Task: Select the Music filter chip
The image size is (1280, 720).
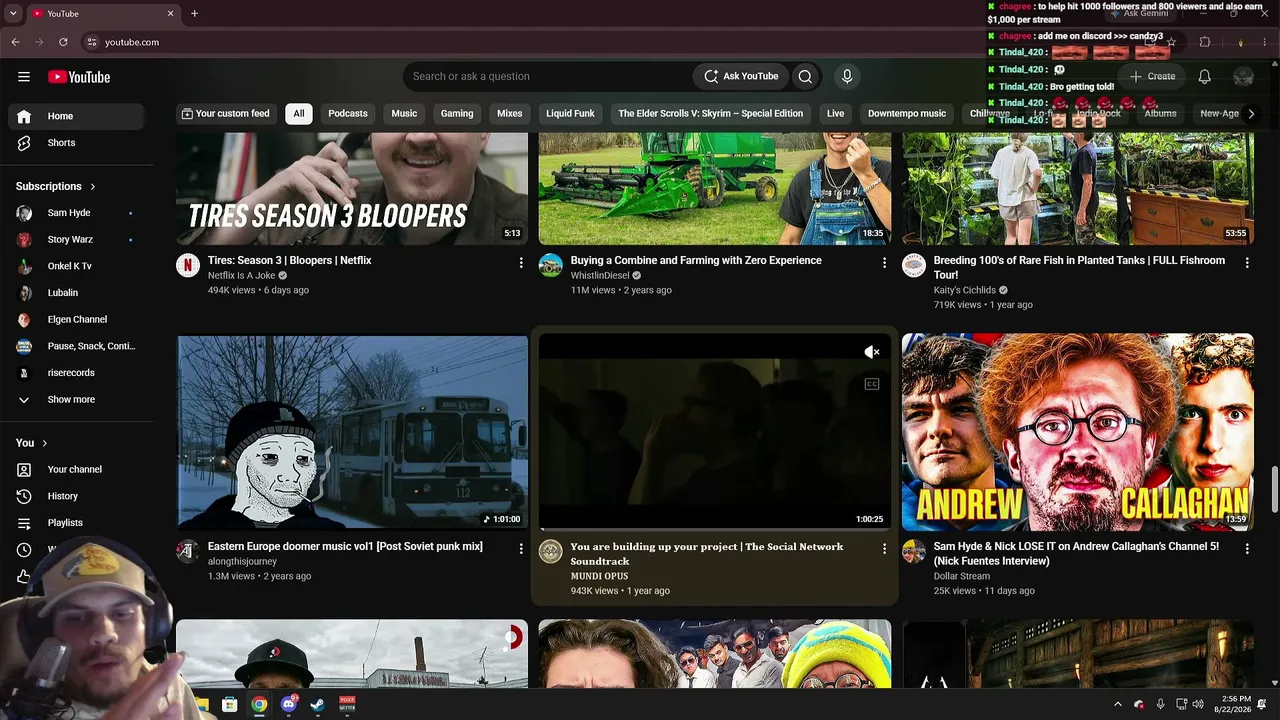Action: (404, 114)
